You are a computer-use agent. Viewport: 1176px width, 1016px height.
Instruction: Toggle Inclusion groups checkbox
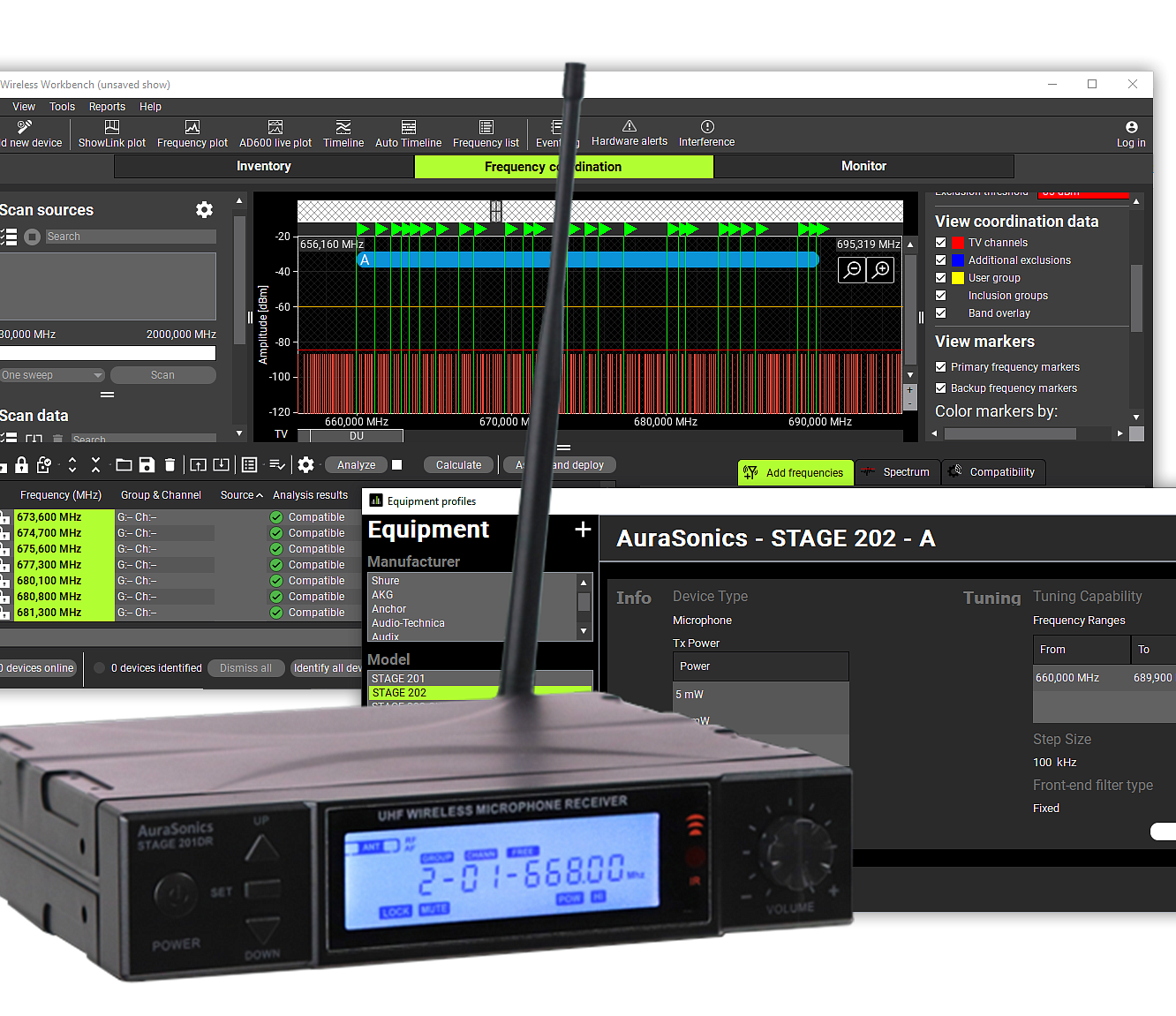941,295
